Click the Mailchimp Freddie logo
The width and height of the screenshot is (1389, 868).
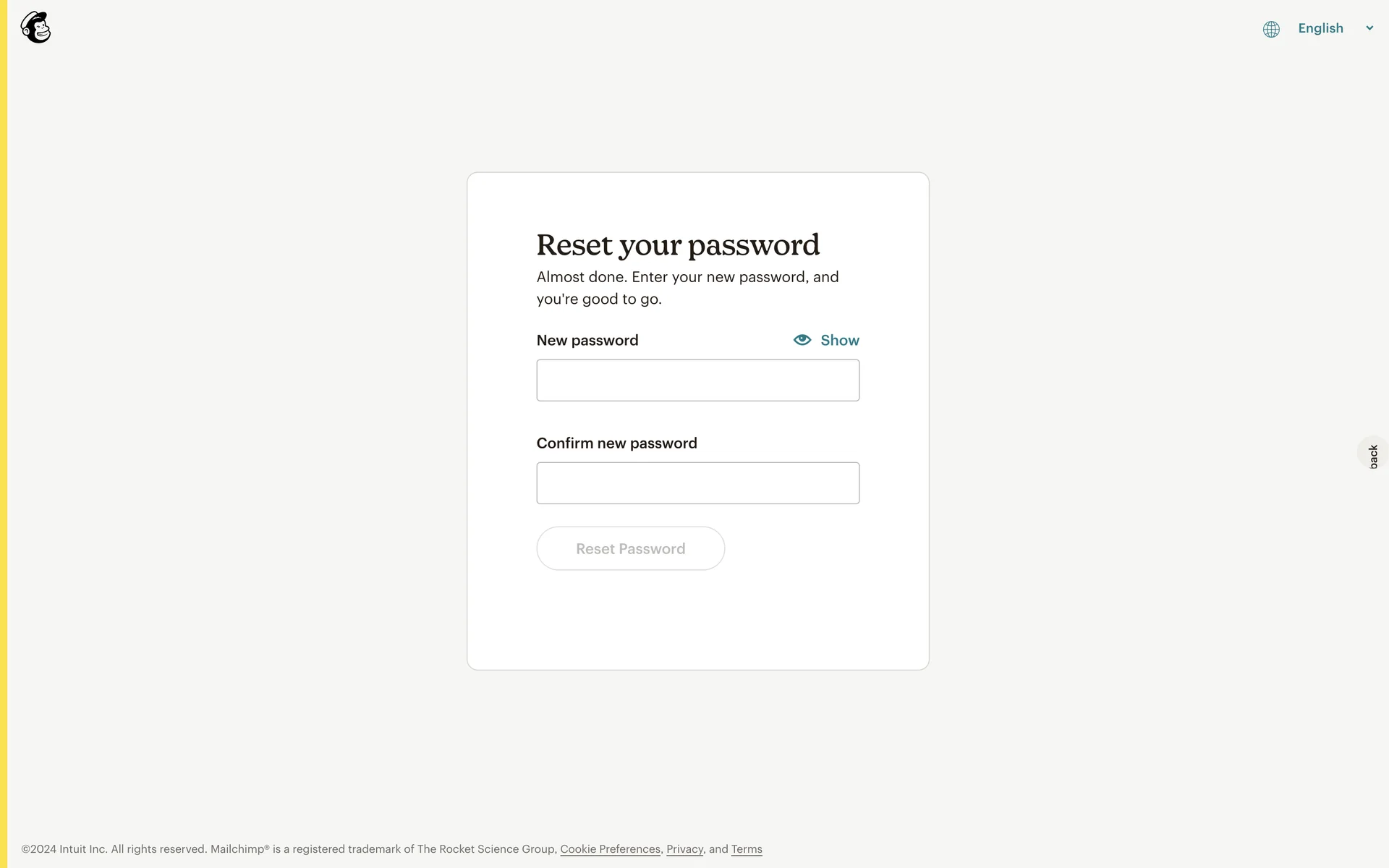click(x=35, y=28)
